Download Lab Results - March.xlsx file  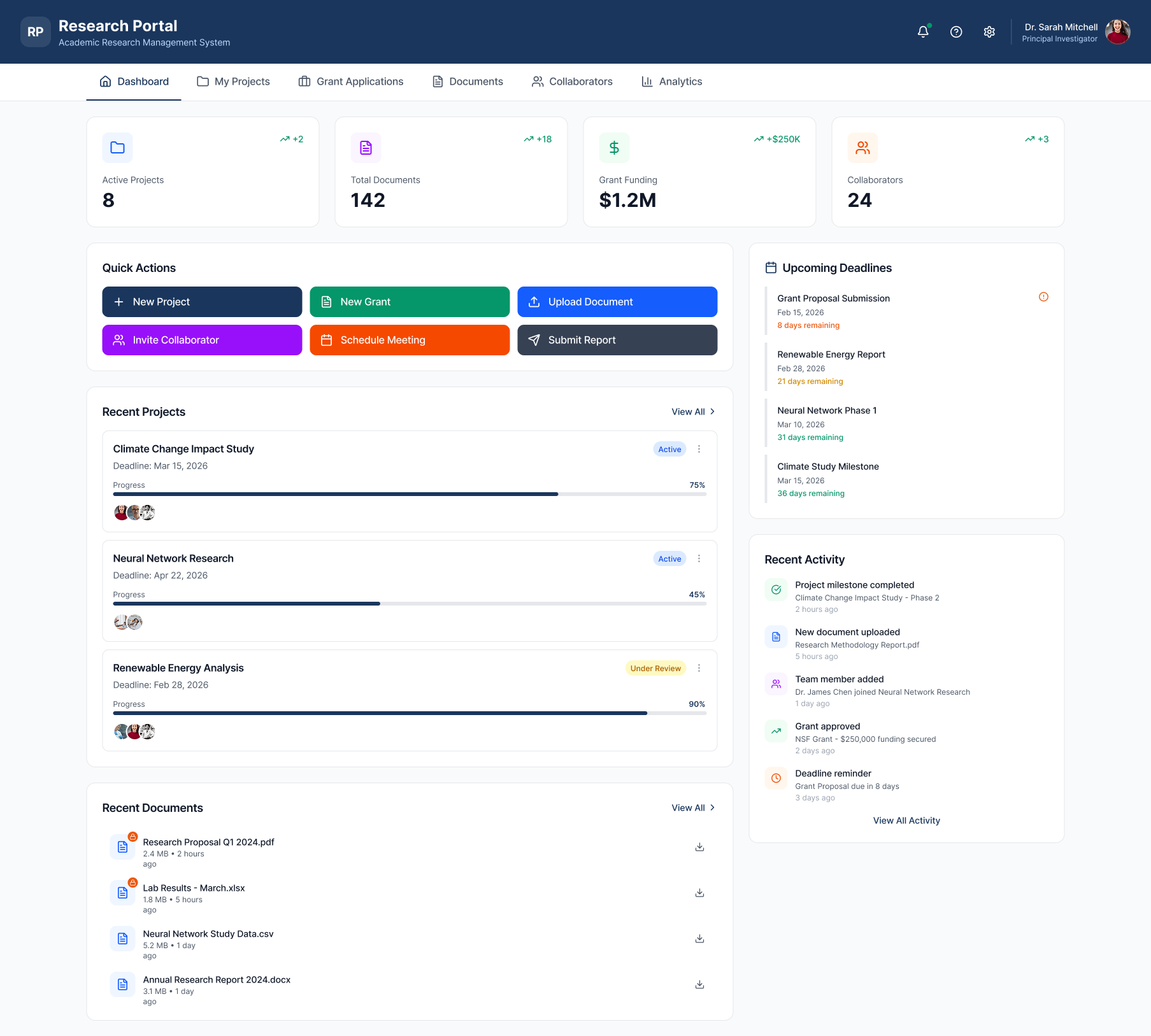click(699, 893)
